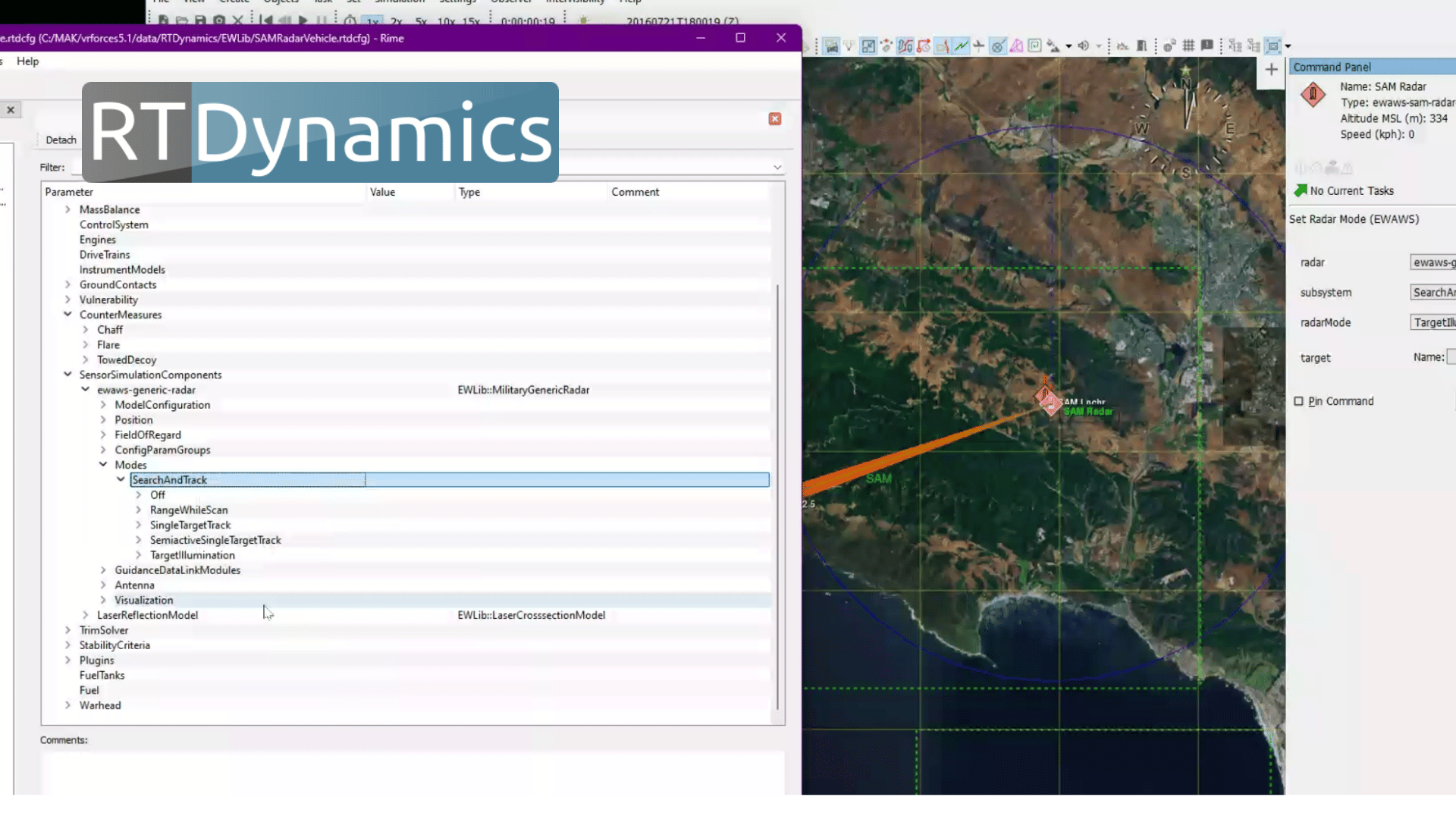Expand the RangeWhileScan node
The width and height of the screenshot is (1456, 819).
coord(138,510)
